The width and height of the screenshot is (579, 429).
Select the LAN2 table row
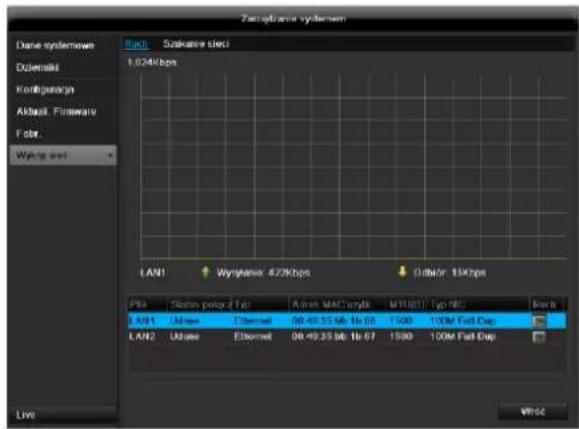[x=347, y=336]
